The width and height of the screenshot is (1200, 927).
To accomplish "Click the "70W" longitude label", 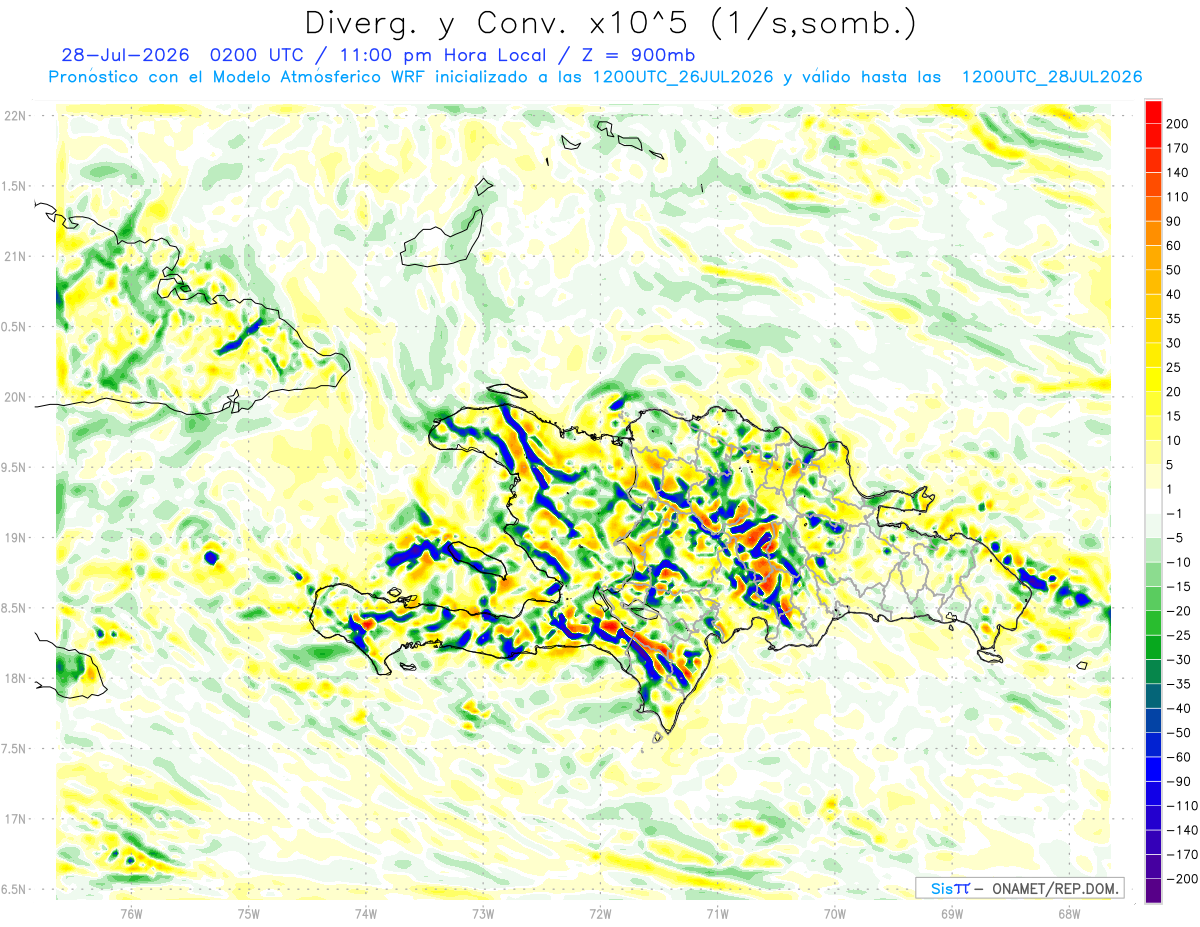I will pos(834,913).
